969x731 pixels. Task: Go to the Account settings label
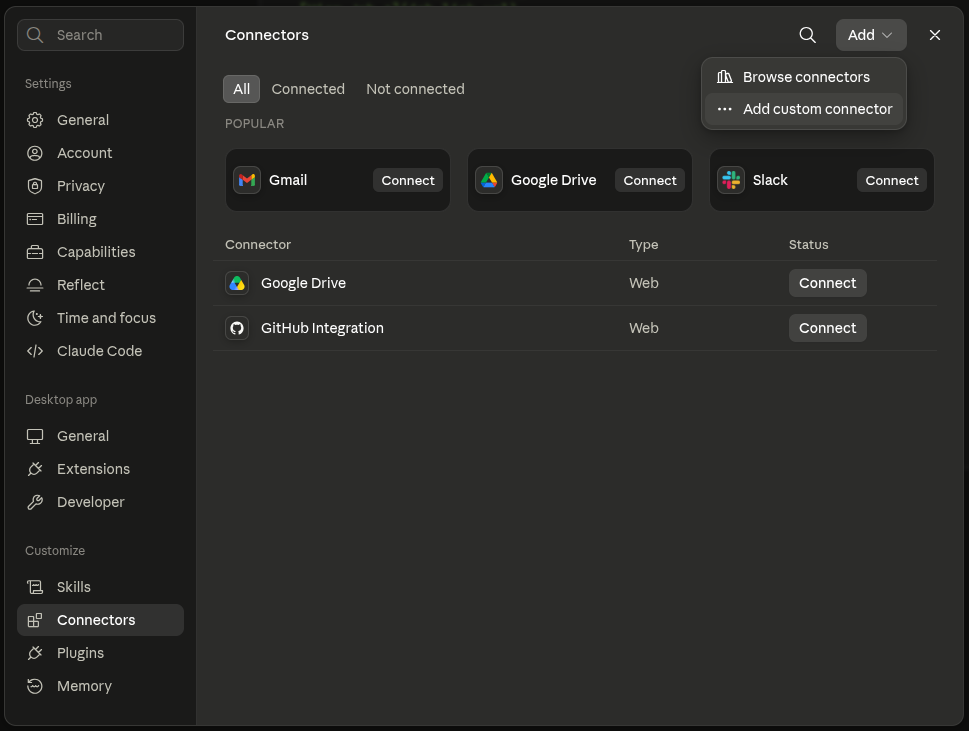coord(85,153)
